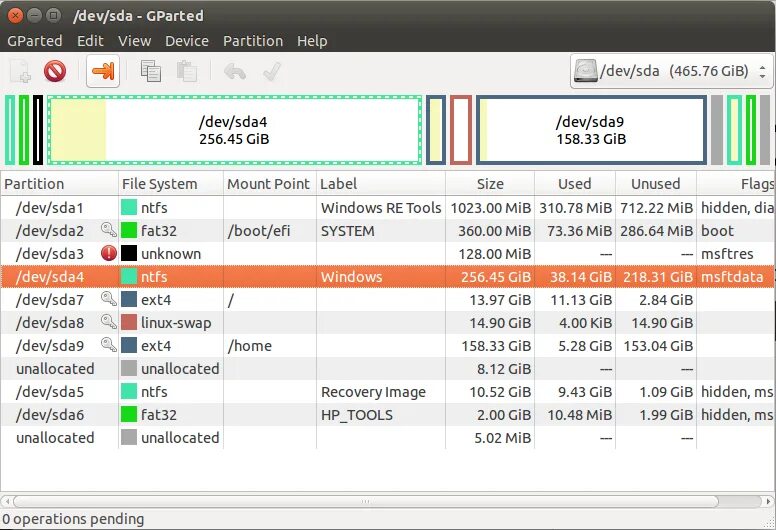The width and height of the screenshot is (776, 530).
Task: Click the /boot/efi mount point
Action: (258, 231)
